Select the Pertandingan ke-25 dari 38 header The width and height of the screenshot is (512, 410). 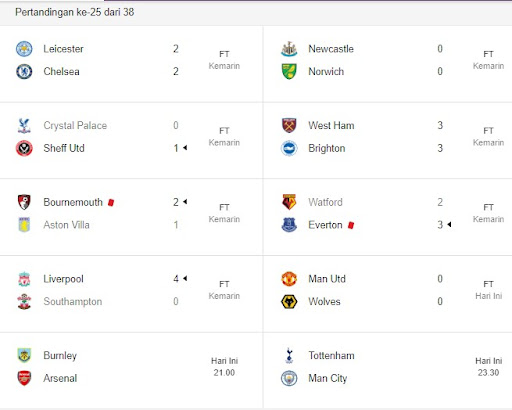tap(75, 12)
